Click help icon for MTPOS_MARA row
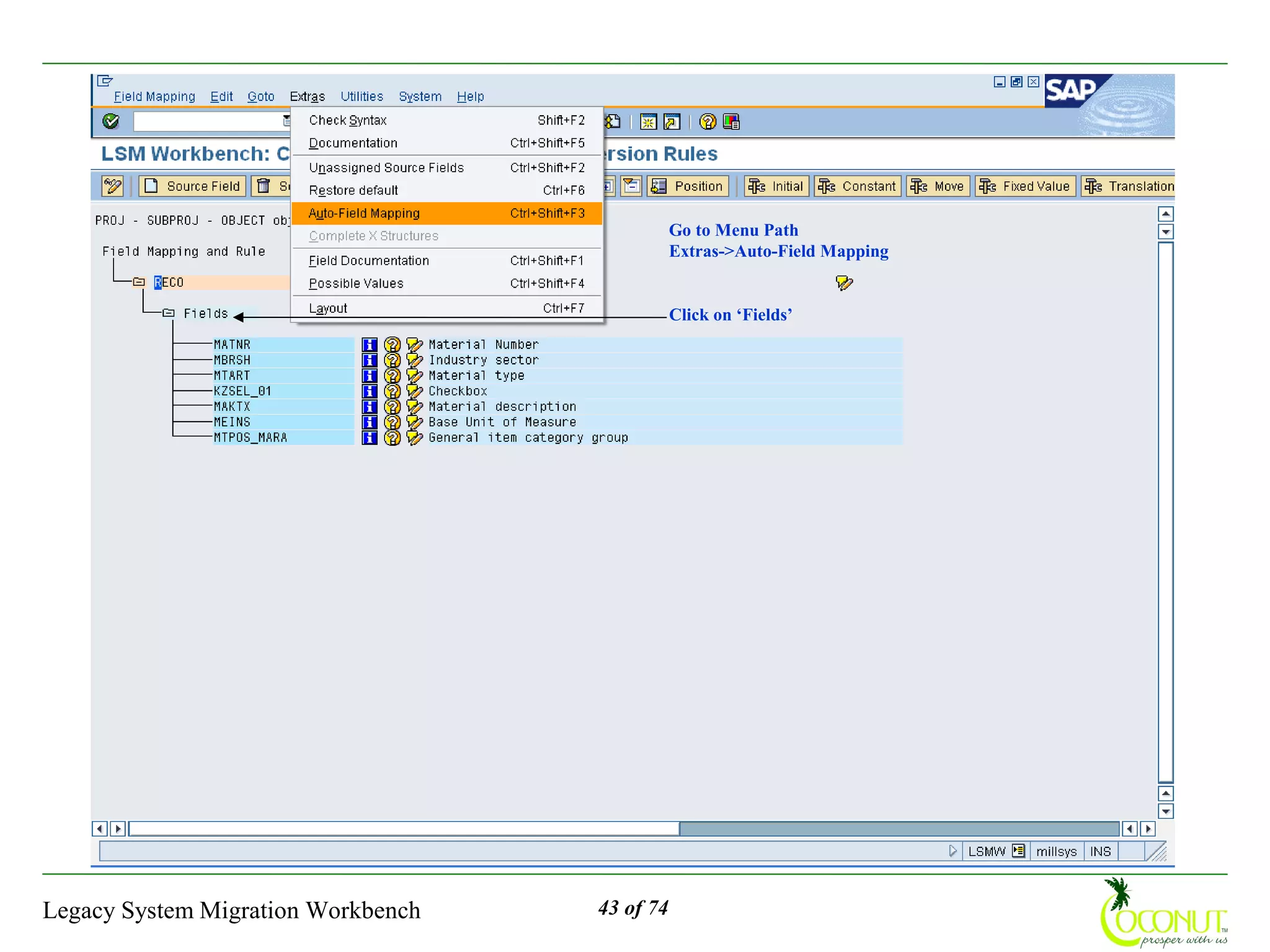 click(x=392, y=438)
